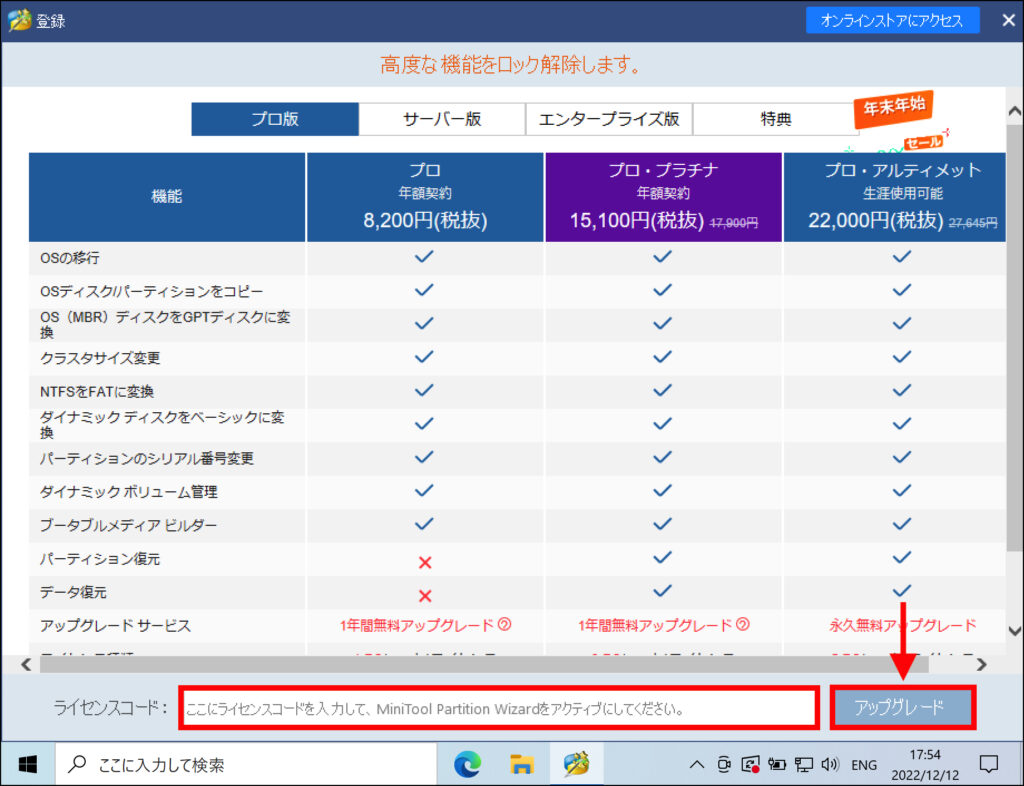The width and height of the screenshot is (1024, 786).
Task: Open the network tray icon
Action: pos(804,764)
